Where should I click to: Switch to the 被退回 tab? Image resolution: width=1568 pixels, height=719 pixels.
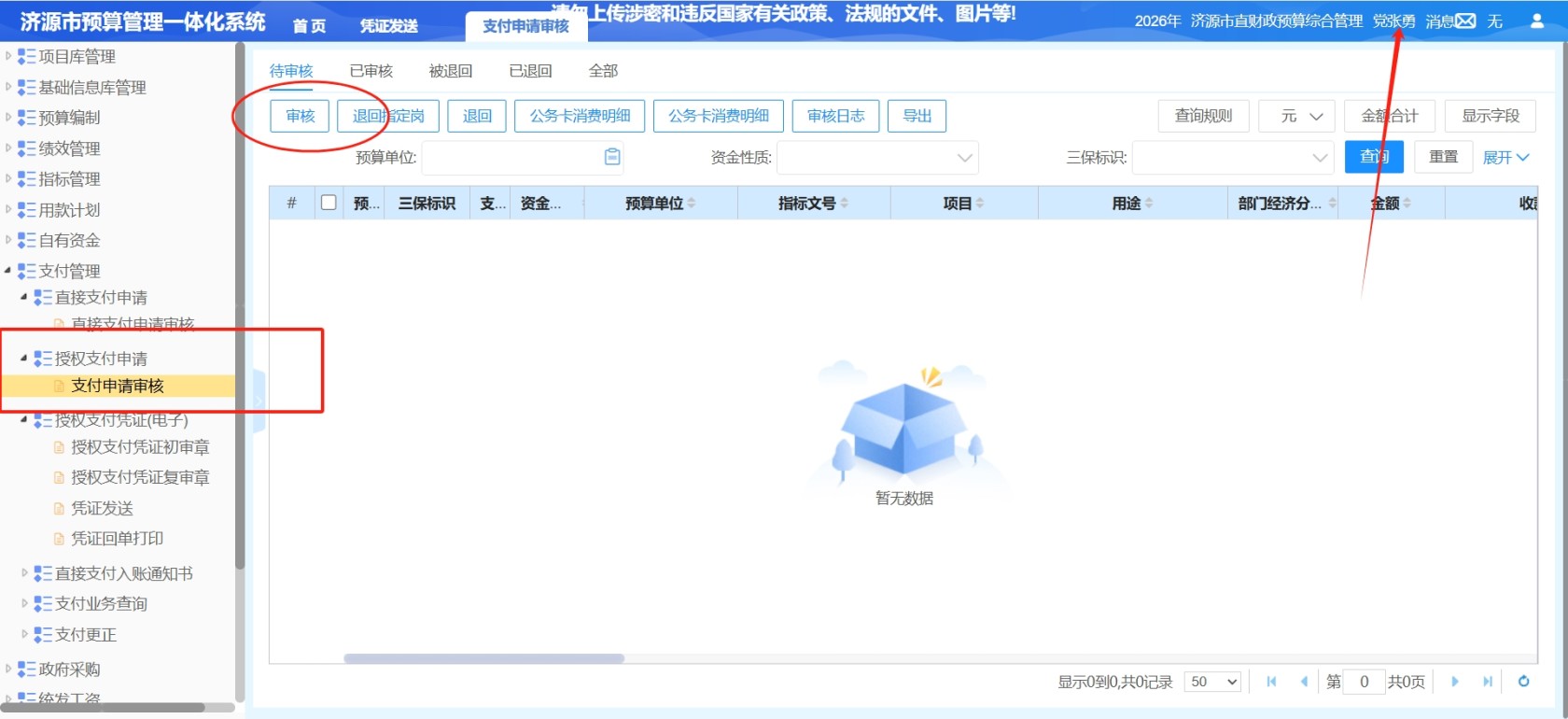tap(451, 71)
